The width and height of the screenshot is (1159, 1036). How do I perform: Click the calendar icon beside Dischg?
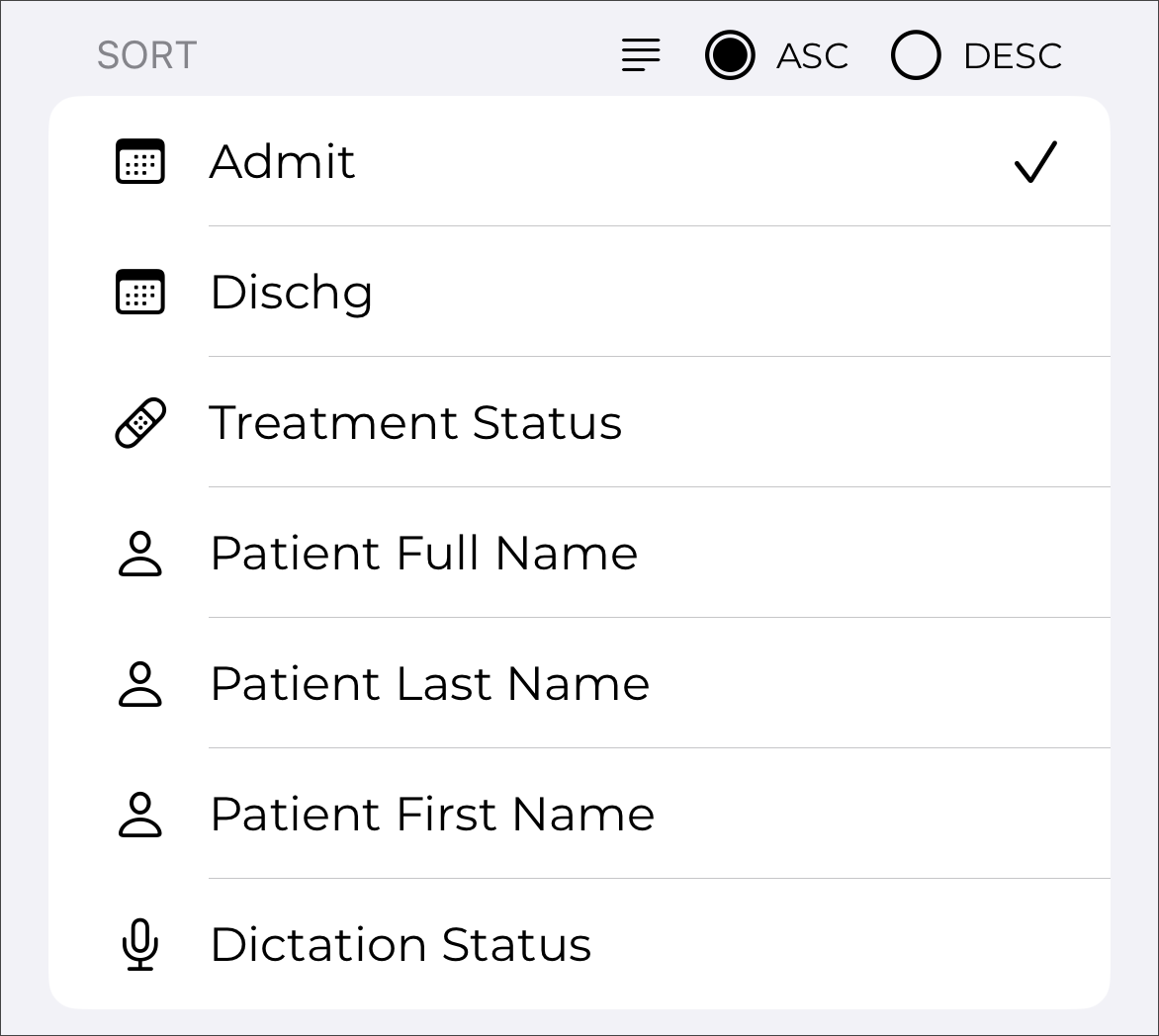coord(140,293)
